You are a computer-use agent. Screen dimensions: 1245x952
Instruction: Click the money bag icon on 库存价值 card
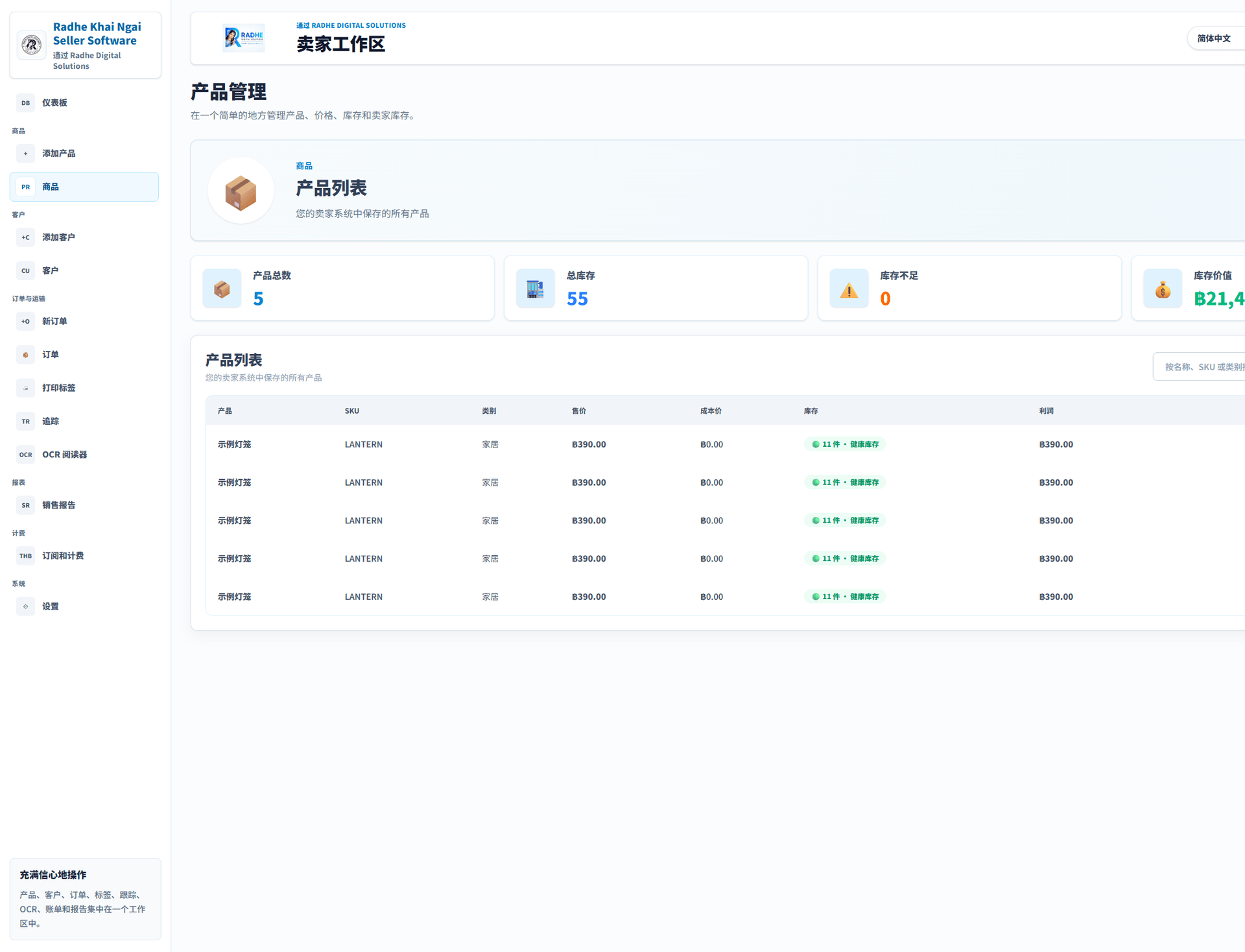point(1163,289)
